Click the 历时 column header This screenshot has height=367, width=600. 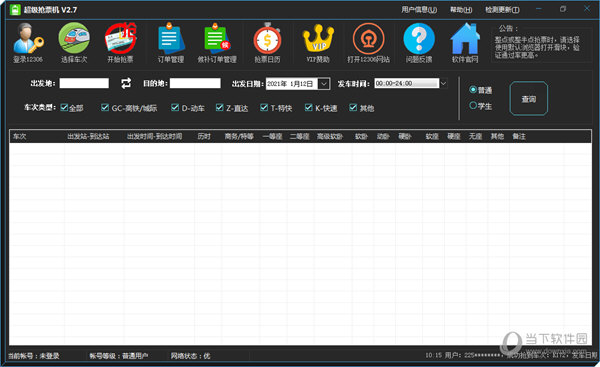coord(204,136)
